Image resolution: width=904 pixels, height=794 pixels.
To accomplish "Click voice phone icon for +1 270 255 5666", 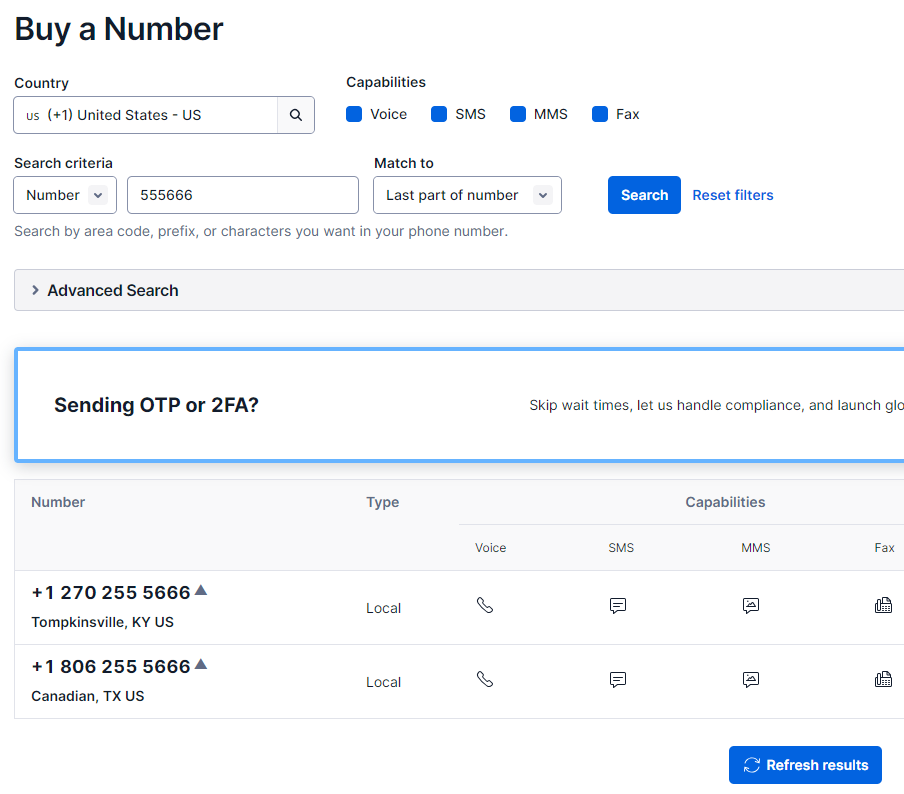I will 485,605.
